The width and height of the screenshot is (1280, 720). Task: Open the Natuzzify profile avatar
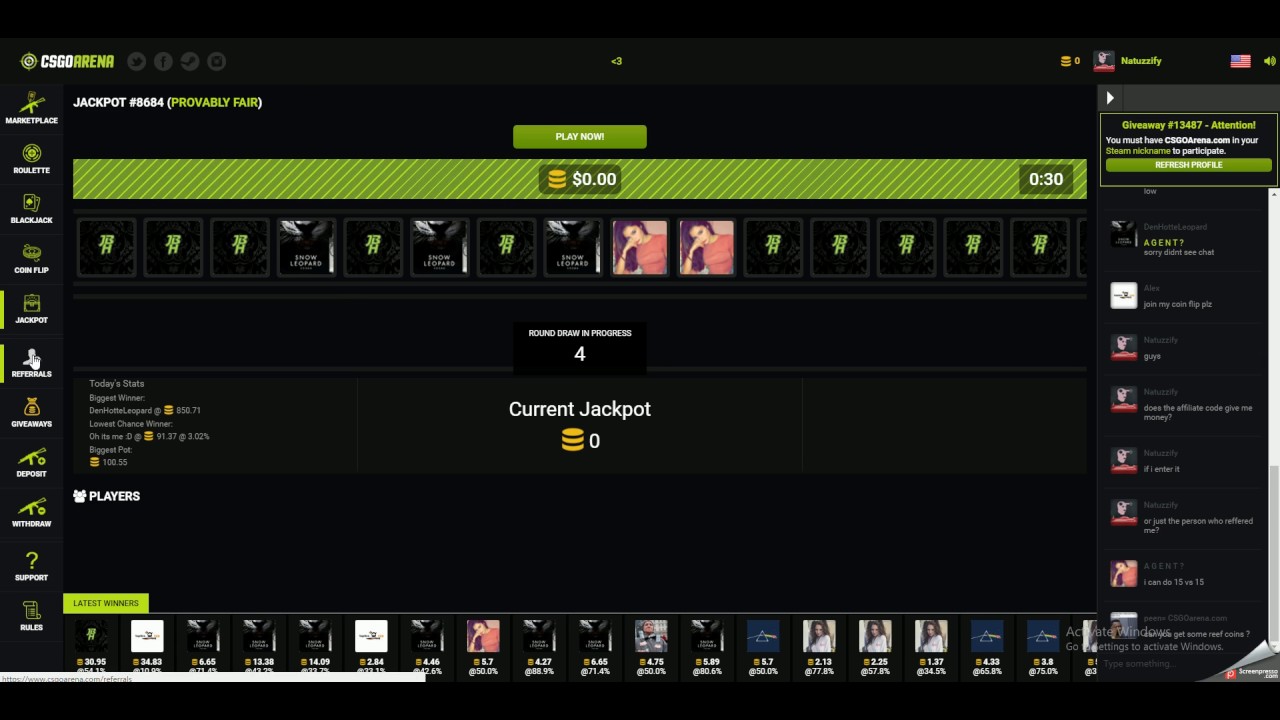point(1104,61)
